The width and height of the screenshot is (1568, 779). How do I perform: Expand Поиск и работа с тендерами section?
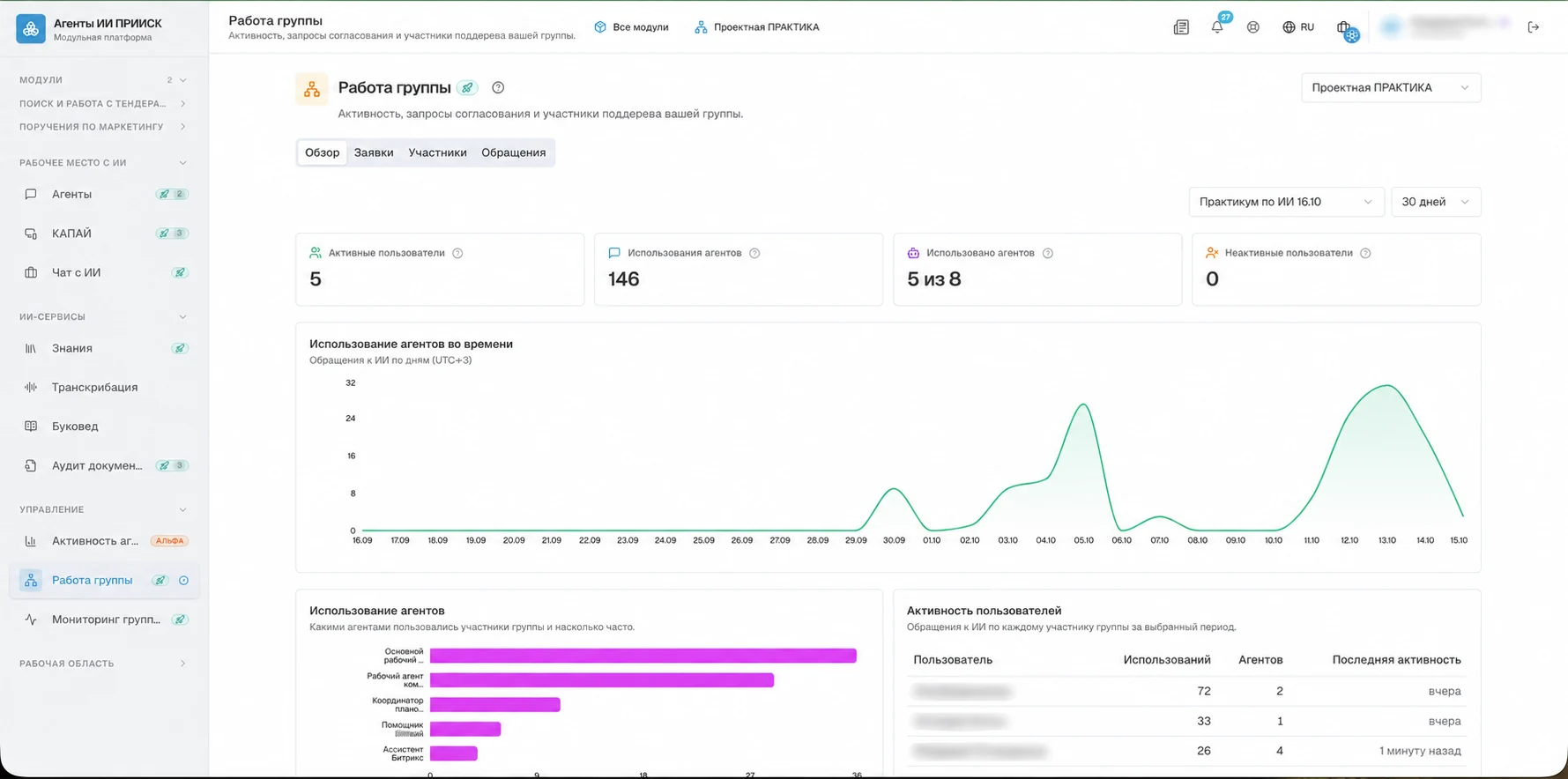click(x=104, y=104)
